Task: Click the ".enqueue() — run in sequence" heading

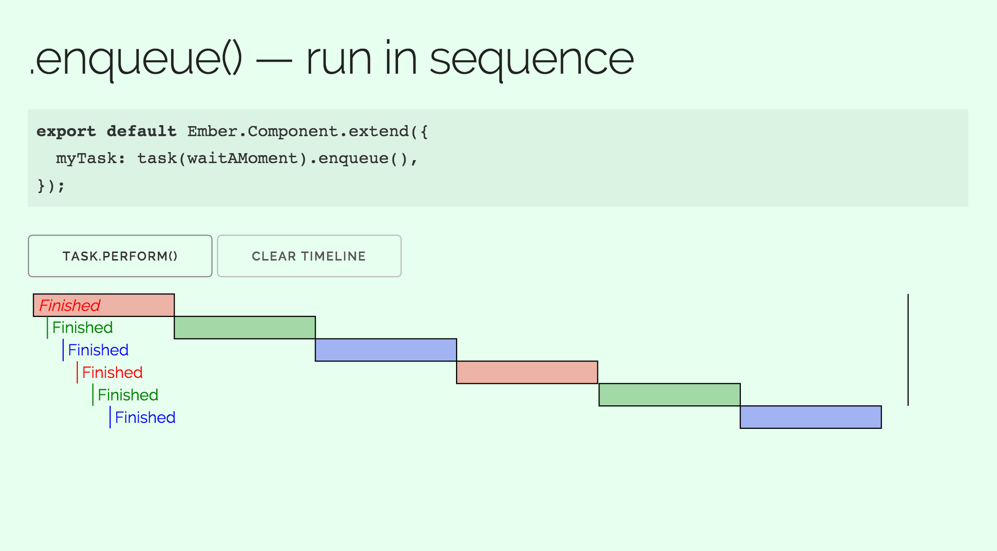Action: point(331,58)
